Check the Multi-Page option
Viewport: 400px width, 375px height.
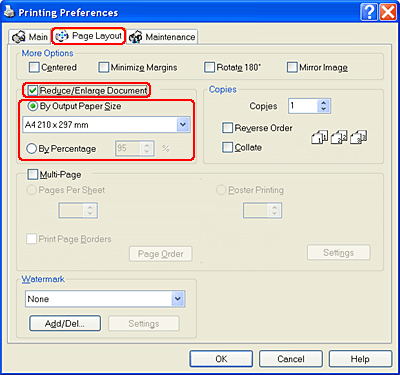tap(33, 174)
